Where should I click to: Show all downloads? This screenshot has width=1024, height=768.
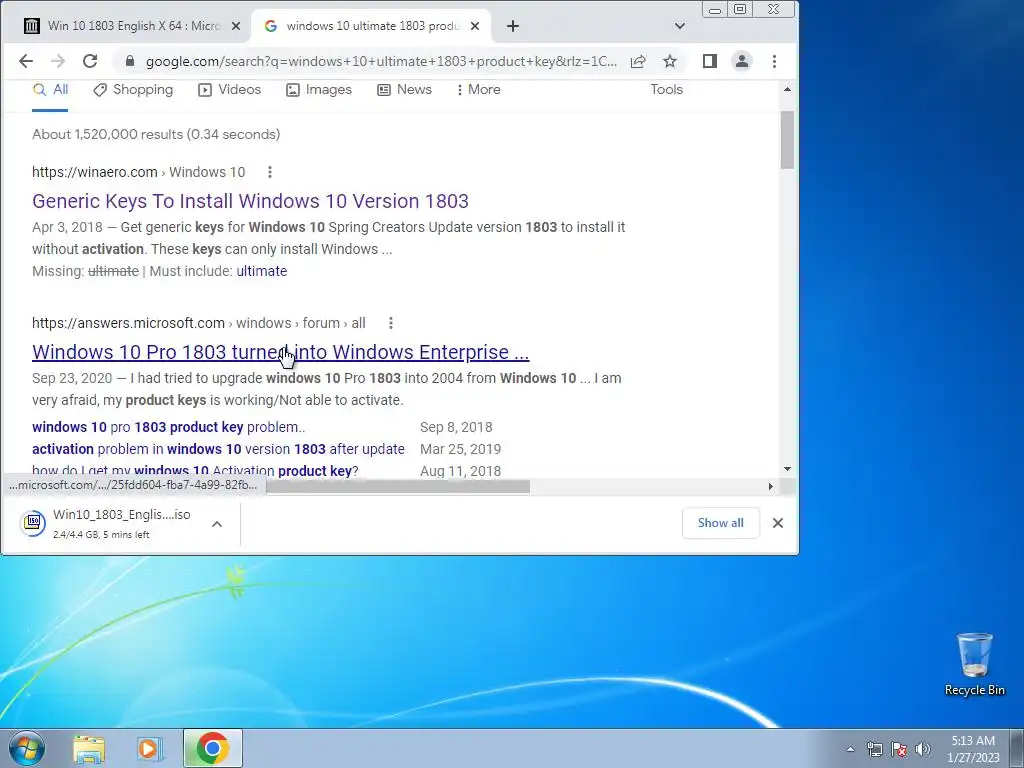pyautogui.click(x=720, y=523)
